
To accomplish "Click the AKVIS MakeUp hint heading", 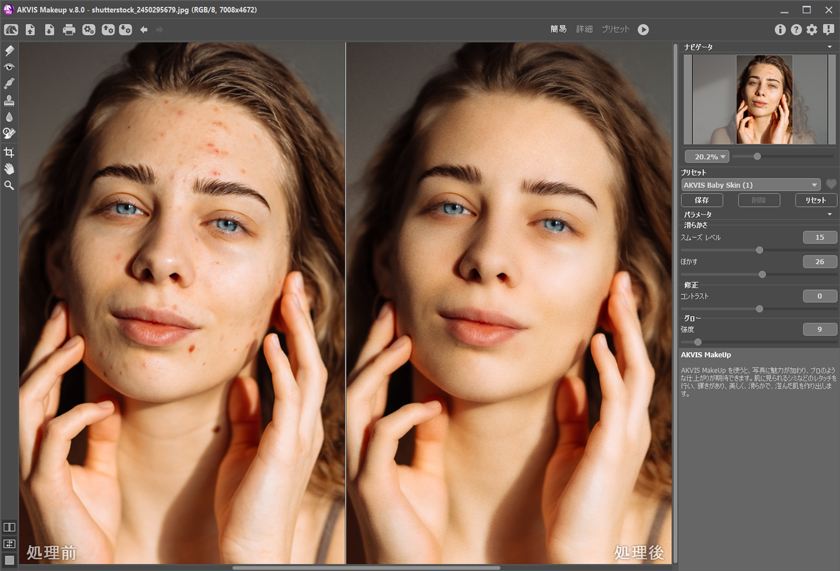I will (706, 355).
